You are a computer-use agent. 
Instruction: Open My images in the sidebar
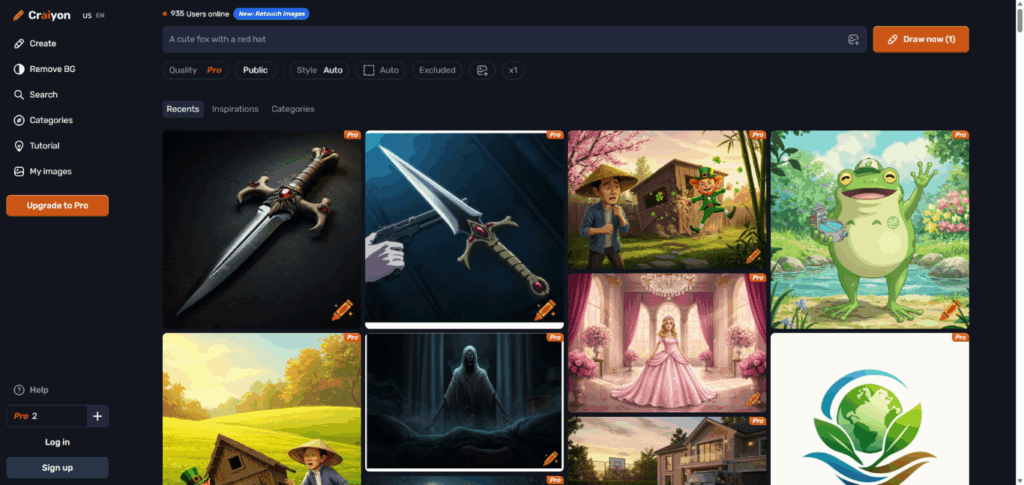(x=50, y=171)
